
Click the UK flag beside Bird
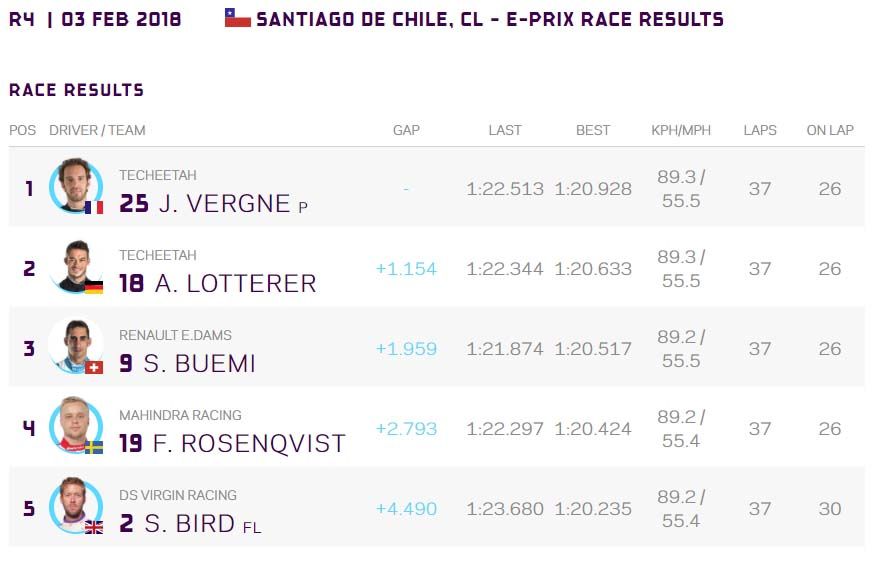[x=94, y=527]
